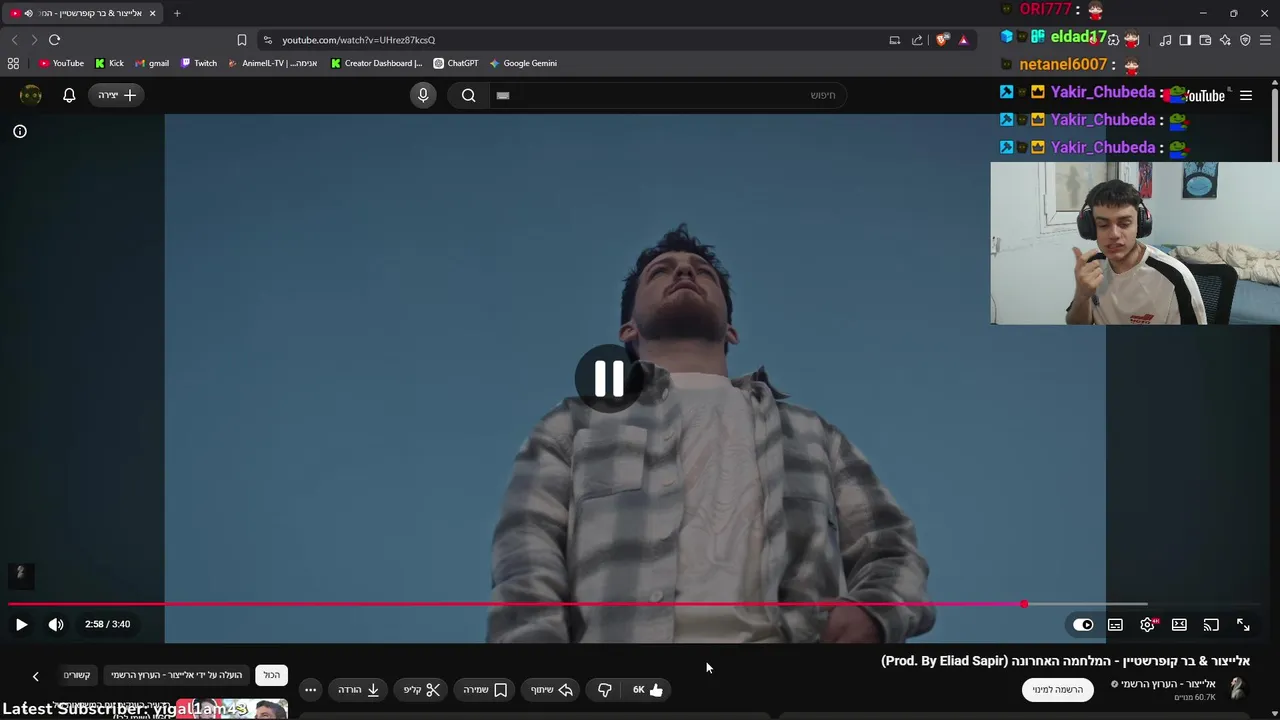This screenshot has height=720, width=1280.
Task: Open the player settings gear
Action: click(1148, 625)
